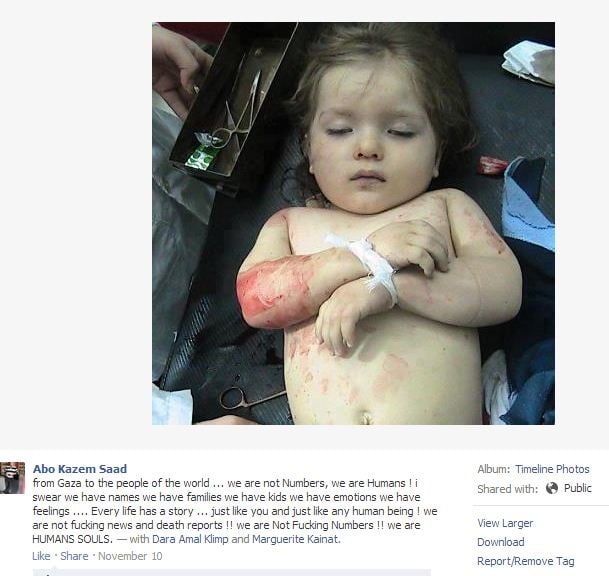Click the 'Album:' label text
Viewport: 609px width, 576px height.
494,469
